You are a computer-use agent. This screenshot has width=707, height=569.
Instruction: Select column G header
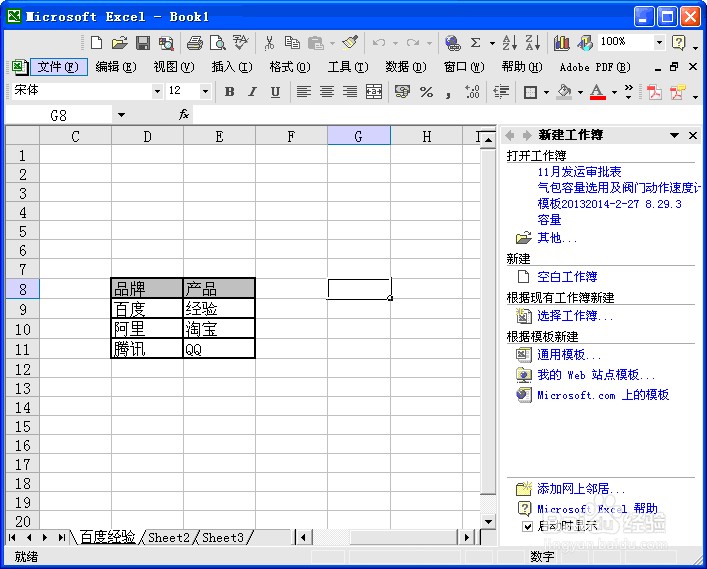[358, 136]
